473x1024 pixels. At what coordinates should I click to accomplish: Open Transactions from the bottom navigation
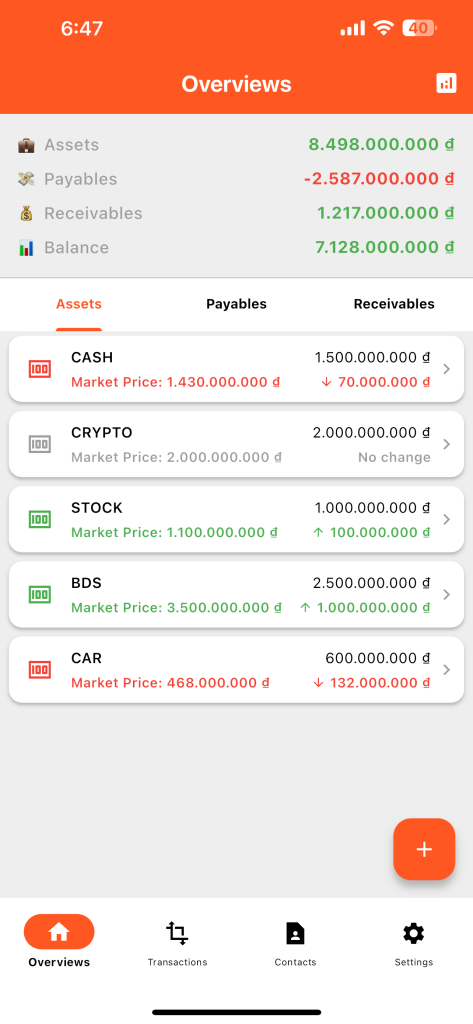tap(177, 942)
